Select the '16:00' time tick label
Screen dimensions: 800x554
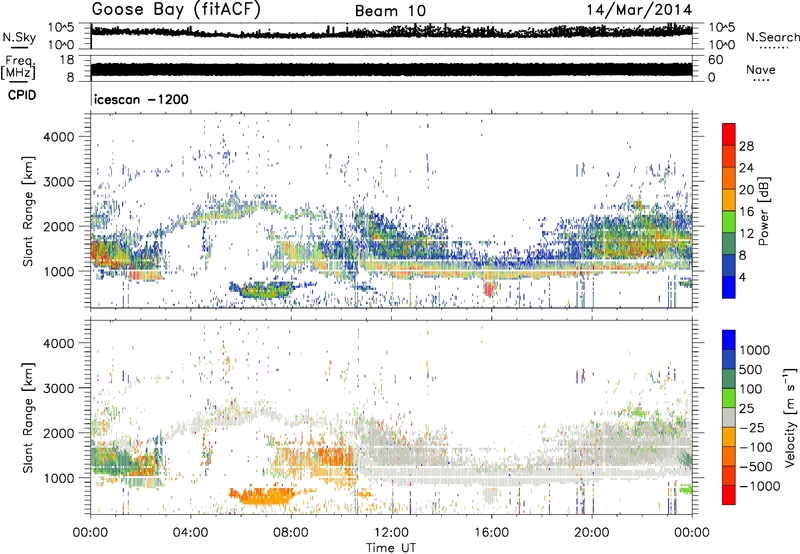point(491,533)
